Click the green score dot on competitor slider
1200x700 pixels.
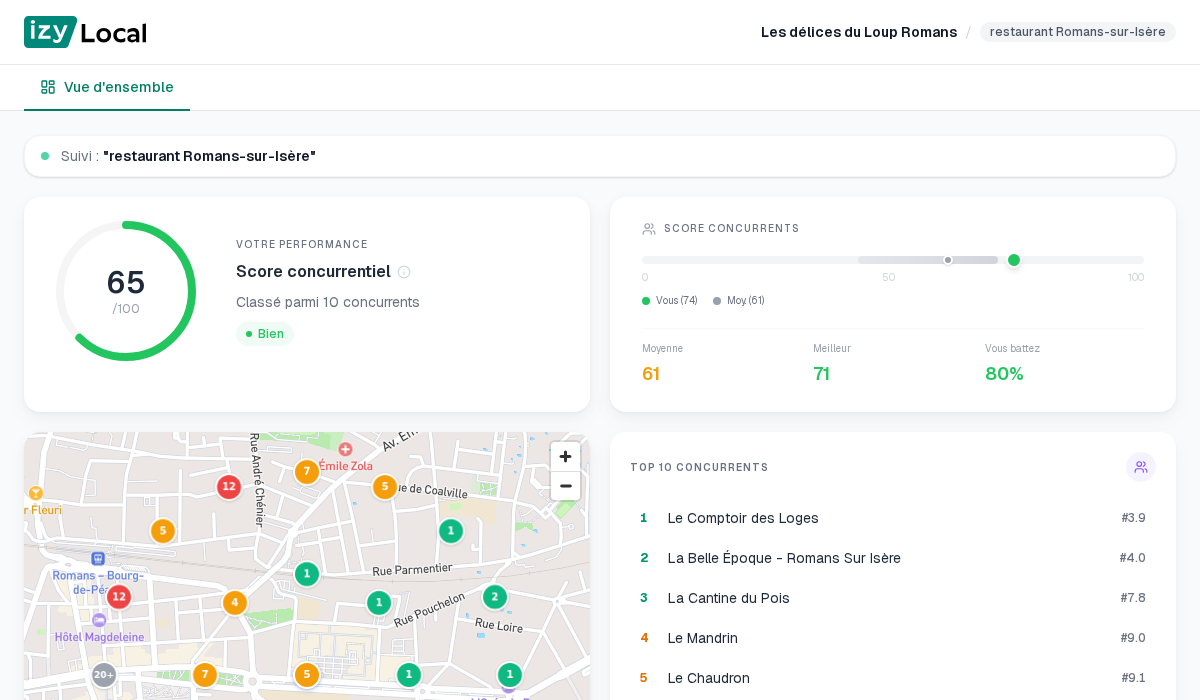pos(1014,260)
